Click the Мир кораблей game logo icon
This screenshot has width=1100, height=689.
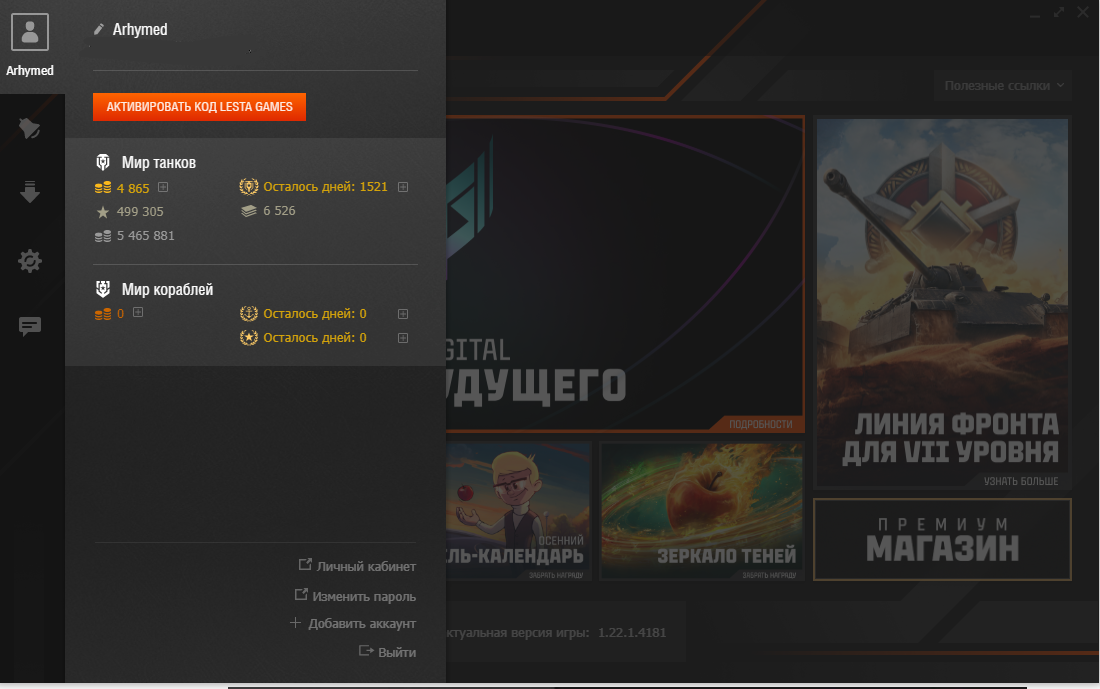point(103,289)
